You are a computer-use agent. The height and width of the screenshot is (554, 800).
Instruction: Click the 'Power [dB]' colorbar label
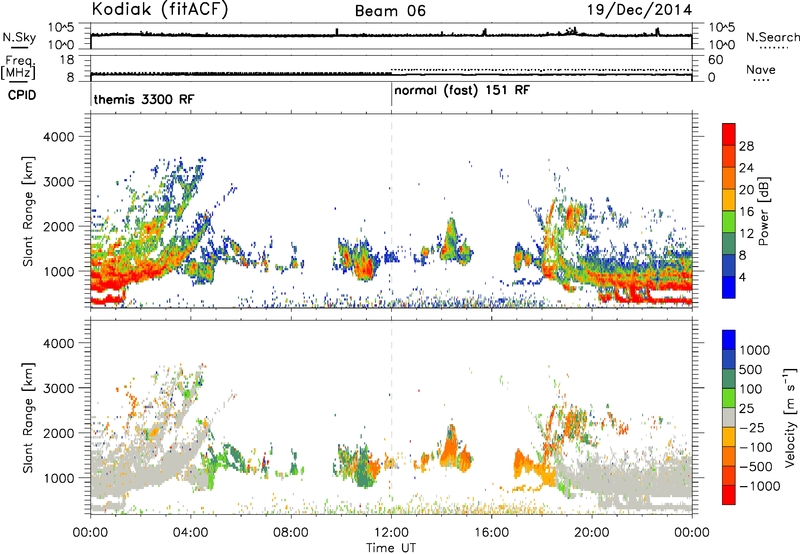(x=763, y=211)
